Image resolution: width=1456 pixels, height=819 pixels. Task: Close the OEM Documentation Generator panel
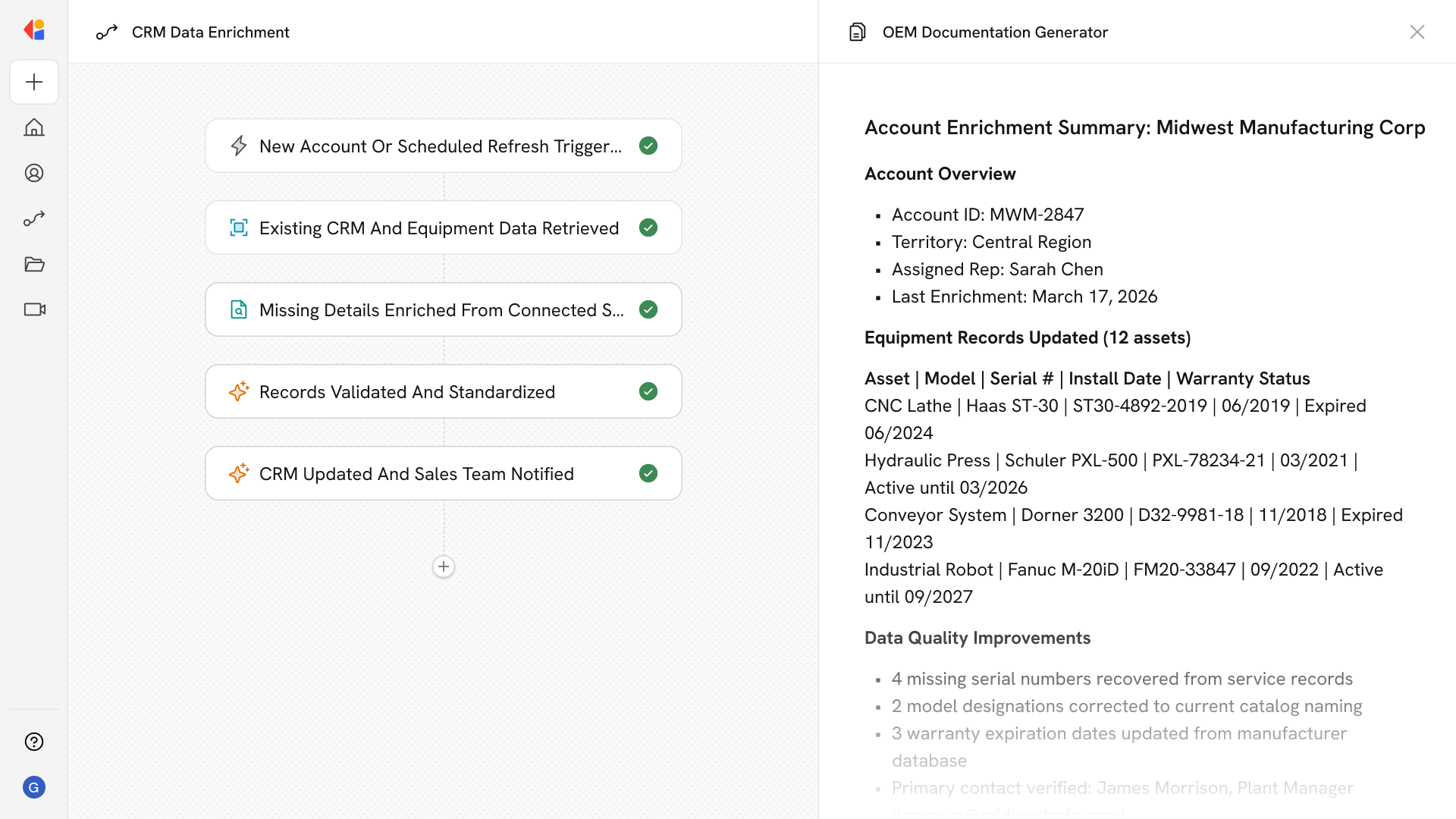point(1417,32)
